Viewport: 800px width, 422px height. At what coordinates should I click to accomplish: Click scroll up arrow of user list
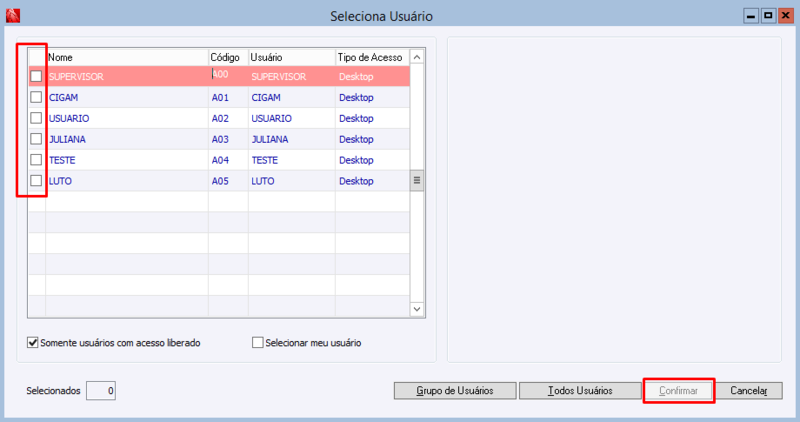417,57
